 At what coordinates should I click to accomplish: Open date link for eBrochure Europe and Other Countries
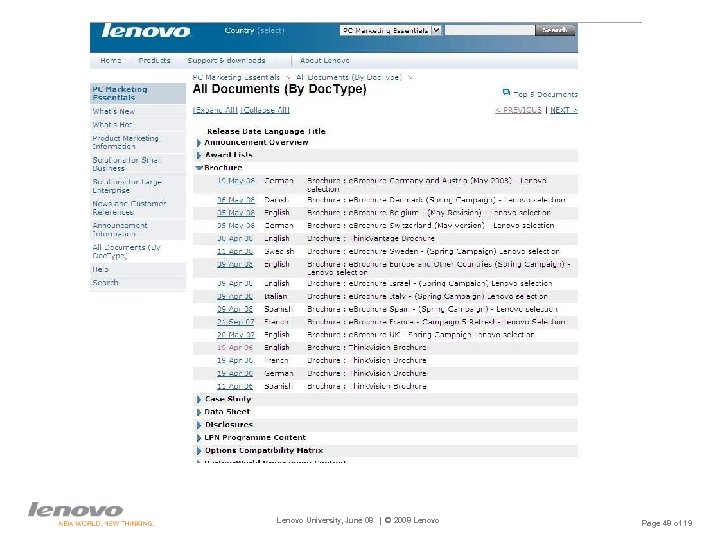[x=235, y=264]
